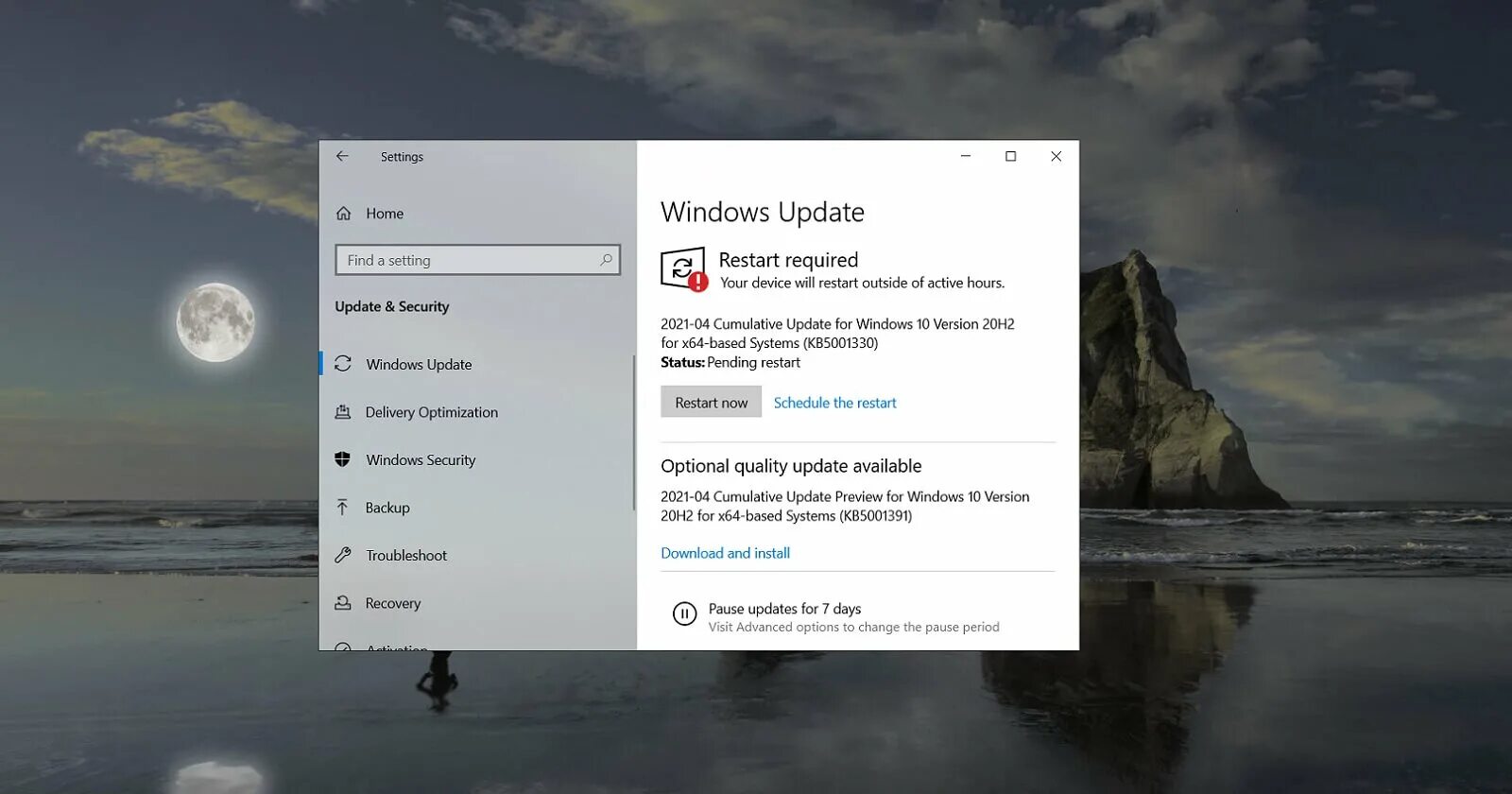Click the Home house icon
Image resolution: width=1512 pixels, height=794 pixels.
tap(344, 214)
